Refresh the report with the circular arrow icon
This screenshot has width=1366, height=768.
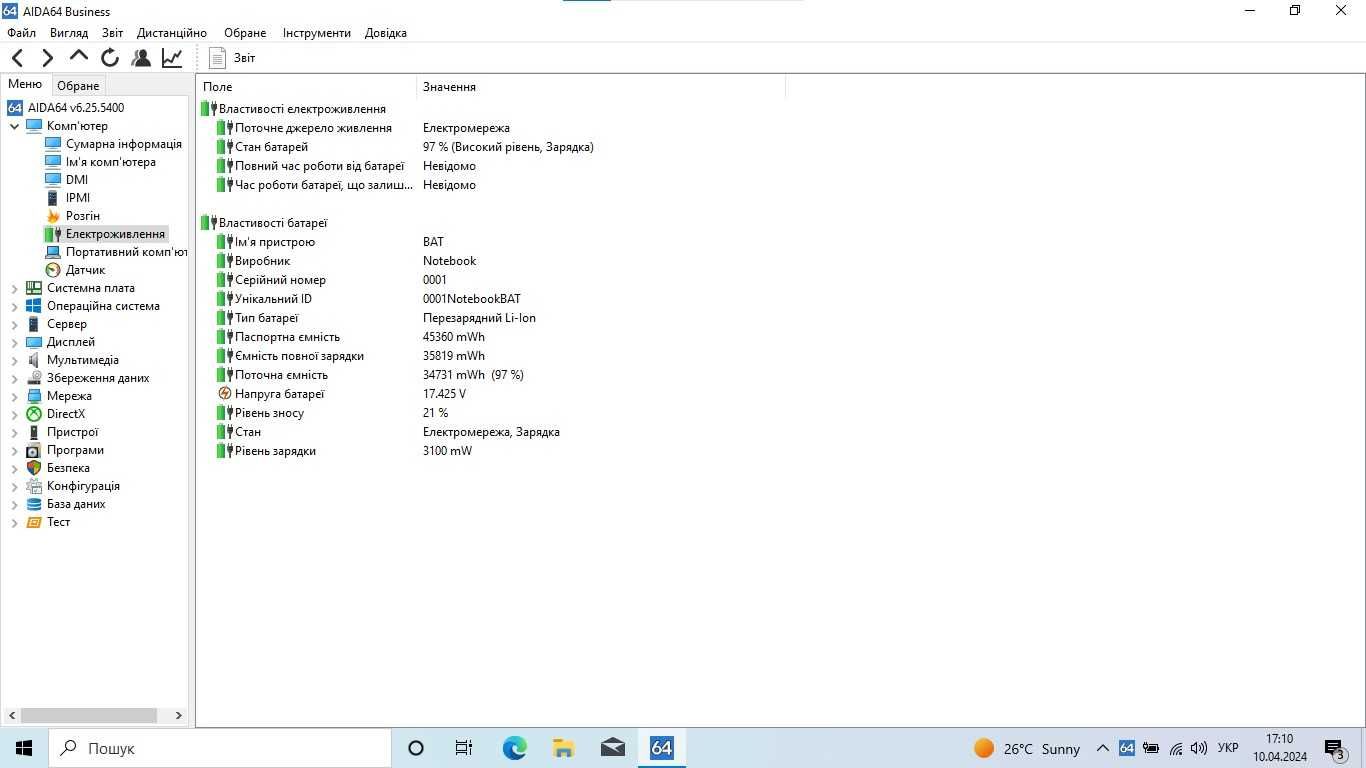click(110, 58)
